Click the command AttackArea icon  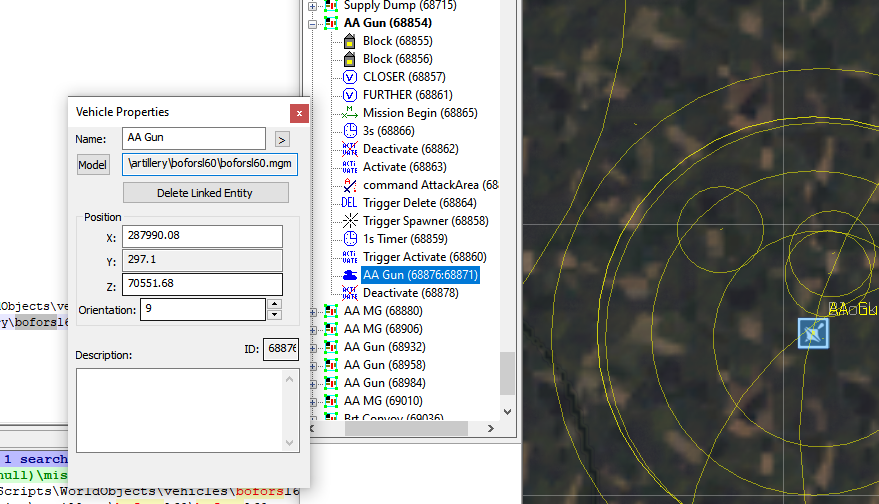tap(350, 185)
